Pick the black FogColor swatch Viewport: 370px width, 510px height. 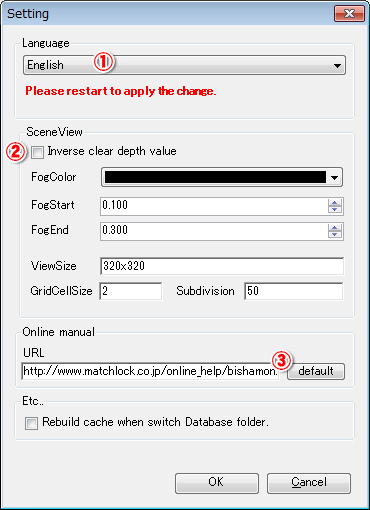215,177
